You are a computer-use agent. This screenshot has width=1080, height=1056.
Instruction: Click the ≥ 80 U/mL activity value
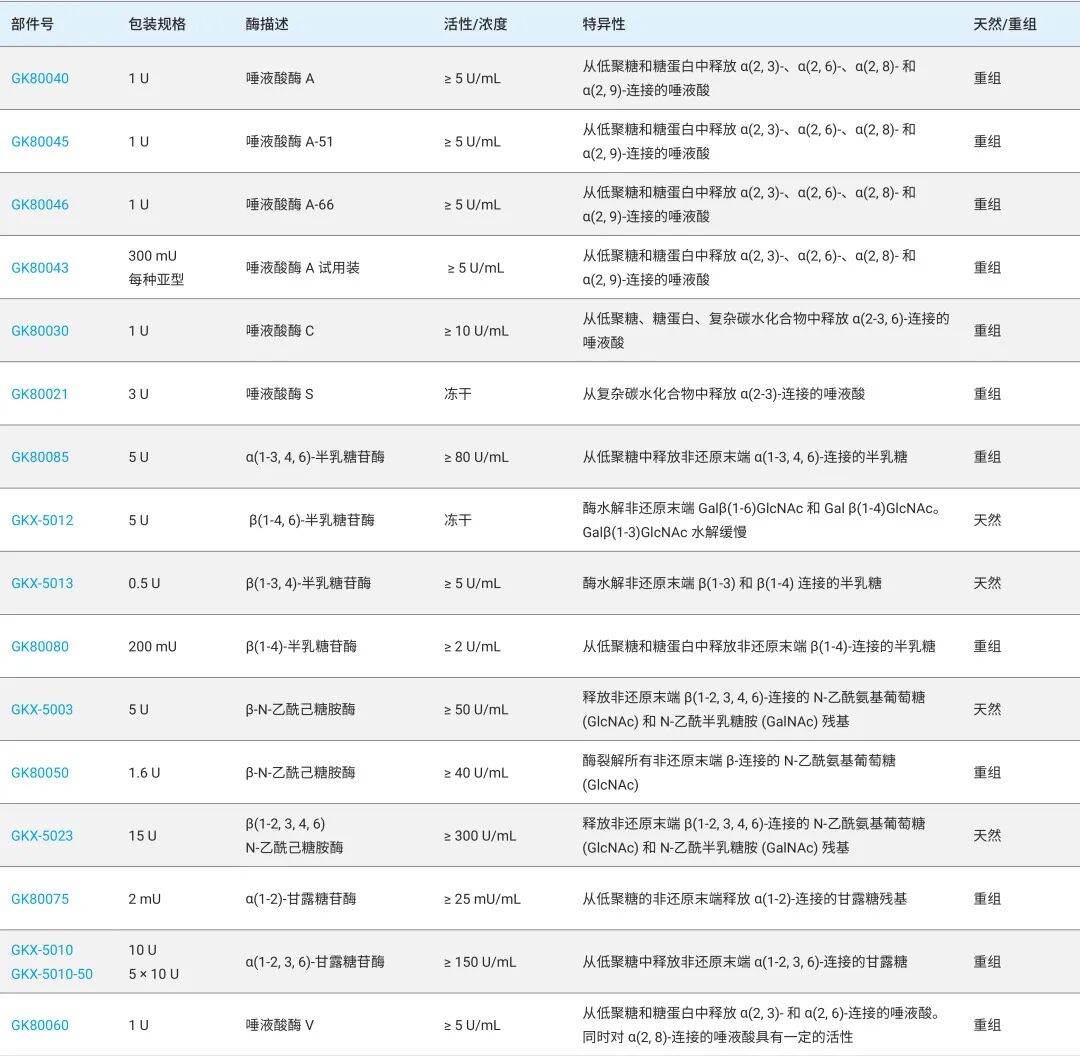click(477, 457)
